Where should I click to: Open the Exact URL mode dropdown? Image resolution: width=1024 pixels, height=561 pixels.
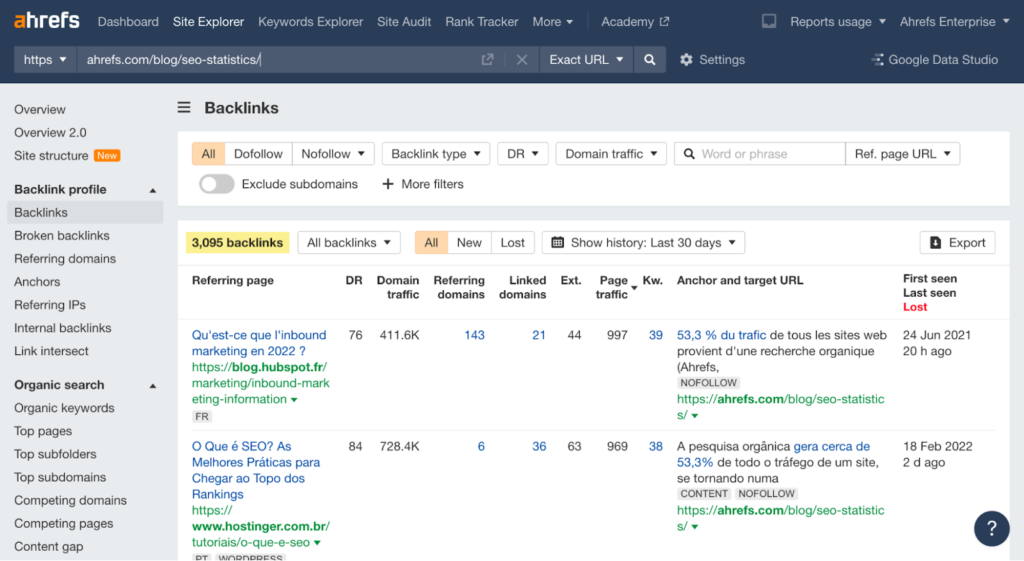coord(586,60)
